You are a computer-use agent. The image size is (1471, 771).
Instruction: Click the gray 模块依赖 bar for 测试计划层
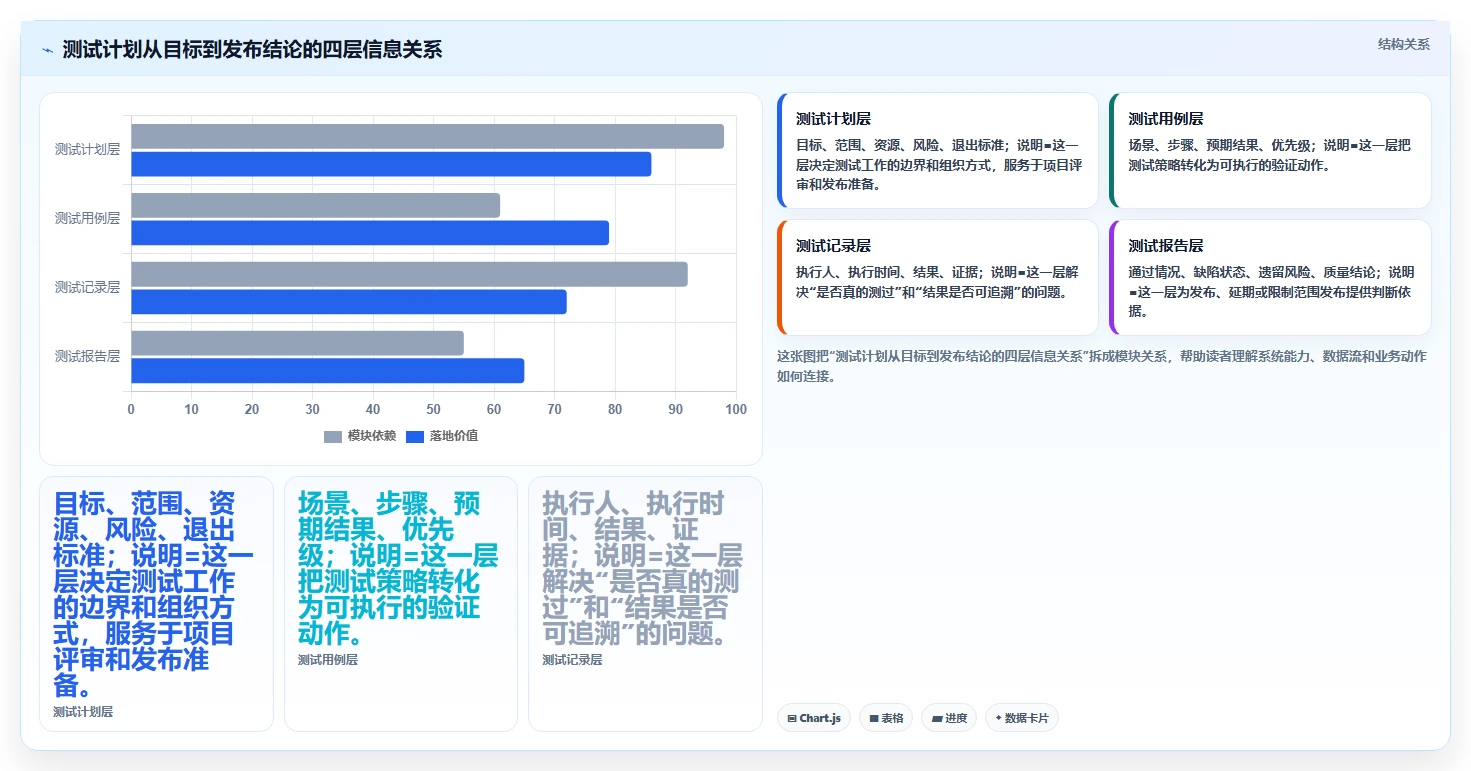(x=427, y=136)
